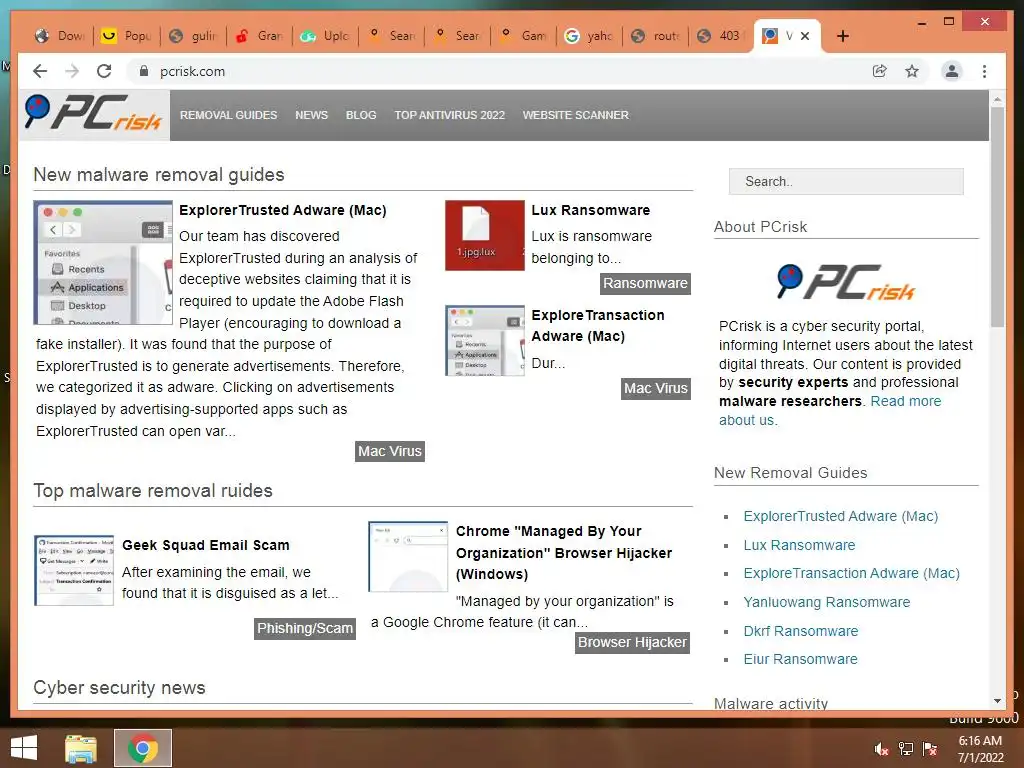Screen dimensions: 1024x768
Task: Open Windows Start menu
Action: click(24, 748)
